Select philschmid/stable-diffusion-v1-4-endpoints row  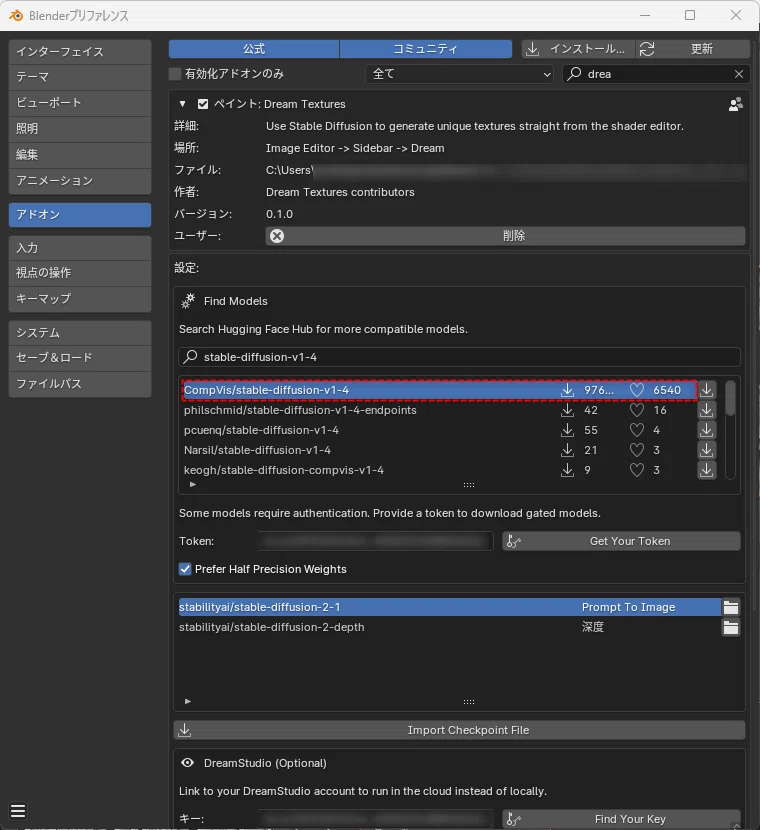[439, 410]
